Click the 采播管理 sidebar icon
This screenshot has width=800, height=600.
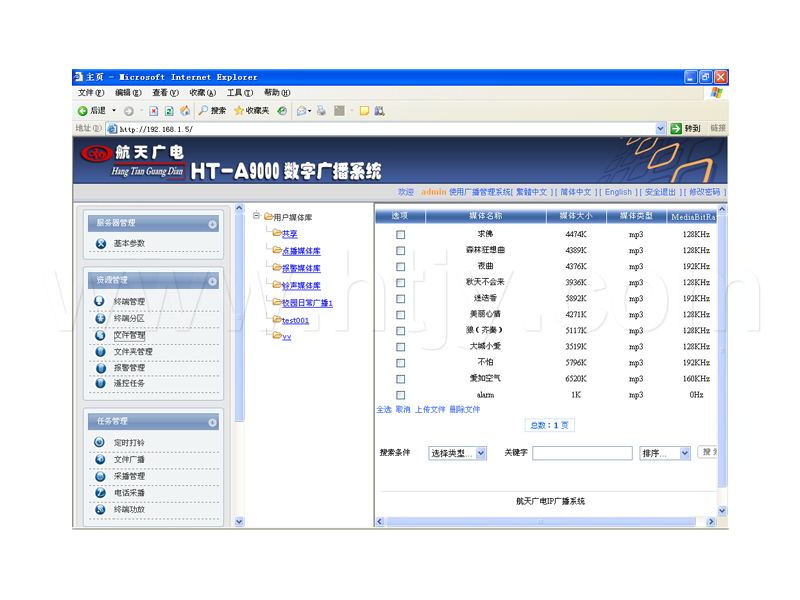tap(100, 476)
